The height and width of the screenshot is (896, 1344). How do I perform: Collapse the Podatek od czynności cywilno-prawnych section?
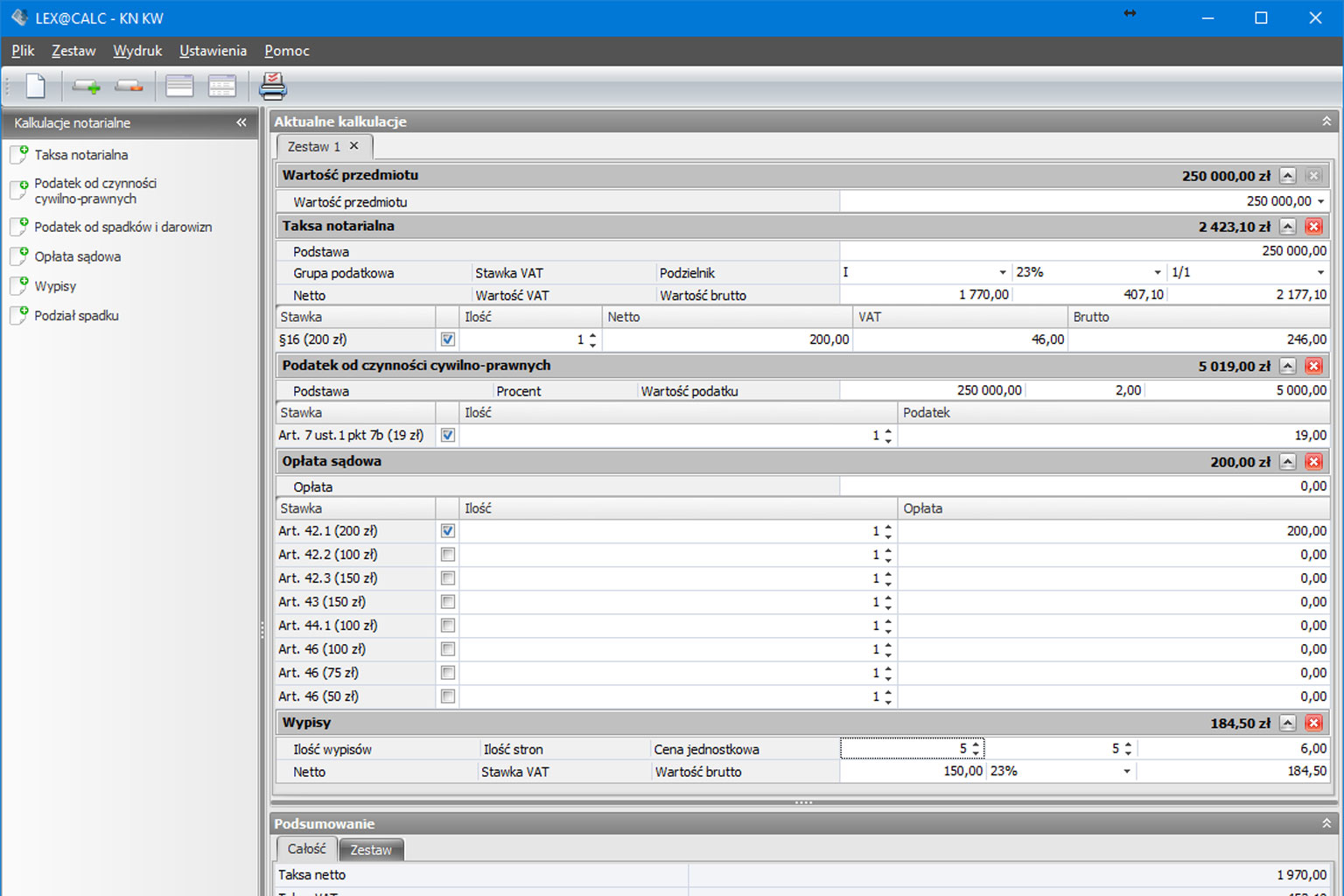1287,367
